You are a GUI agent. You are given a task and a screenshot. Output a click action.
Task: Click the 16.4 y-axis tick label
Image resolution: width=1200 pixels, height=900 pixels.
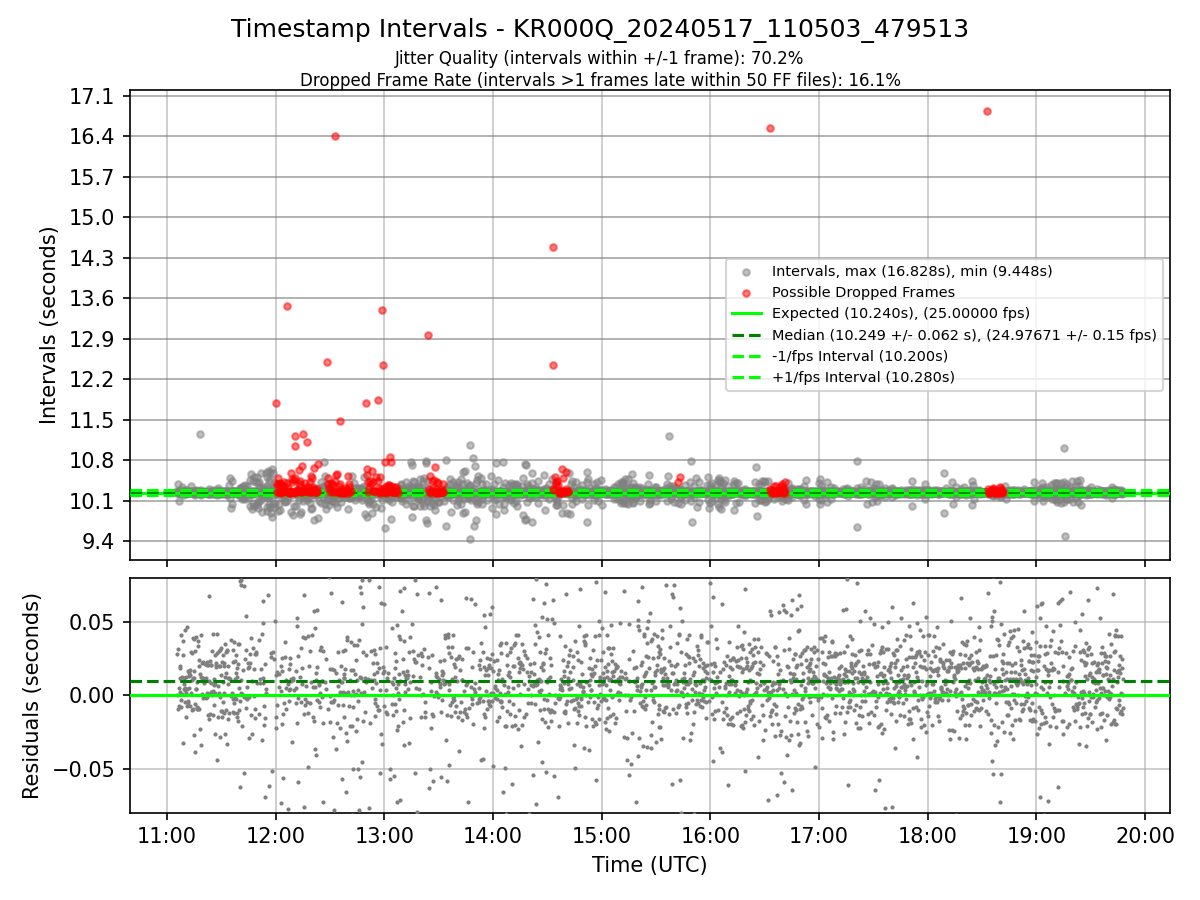(93, 136)
